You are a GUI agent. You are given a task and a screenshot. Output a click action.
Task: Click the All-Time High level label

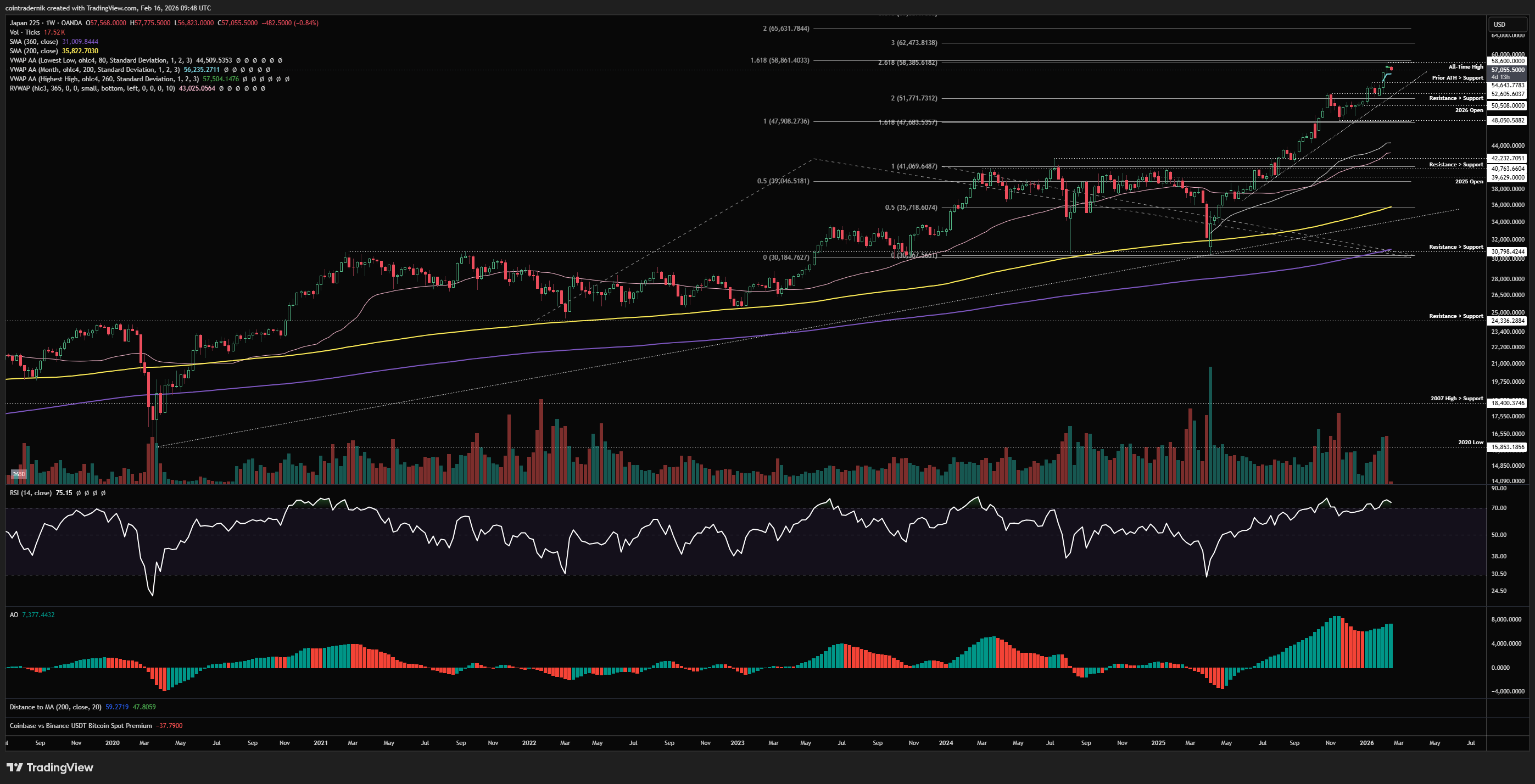(1465, 67)
